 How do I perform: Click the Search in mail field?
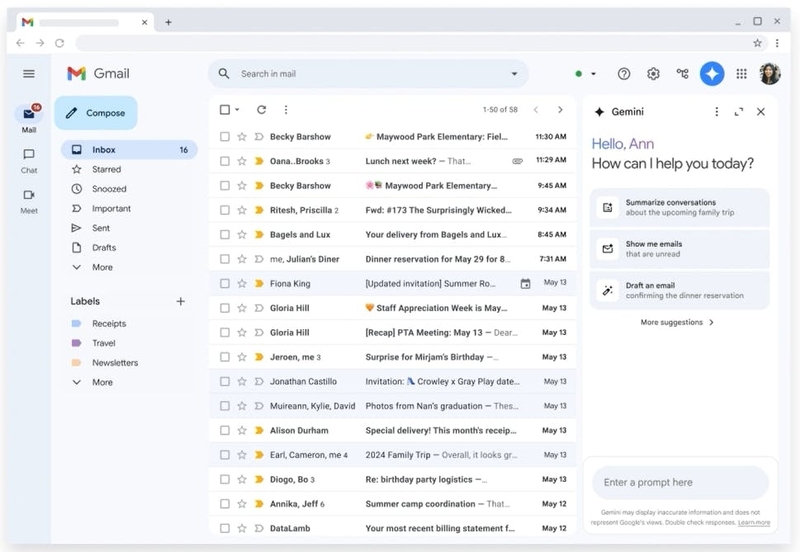click(x=368, y=74)
